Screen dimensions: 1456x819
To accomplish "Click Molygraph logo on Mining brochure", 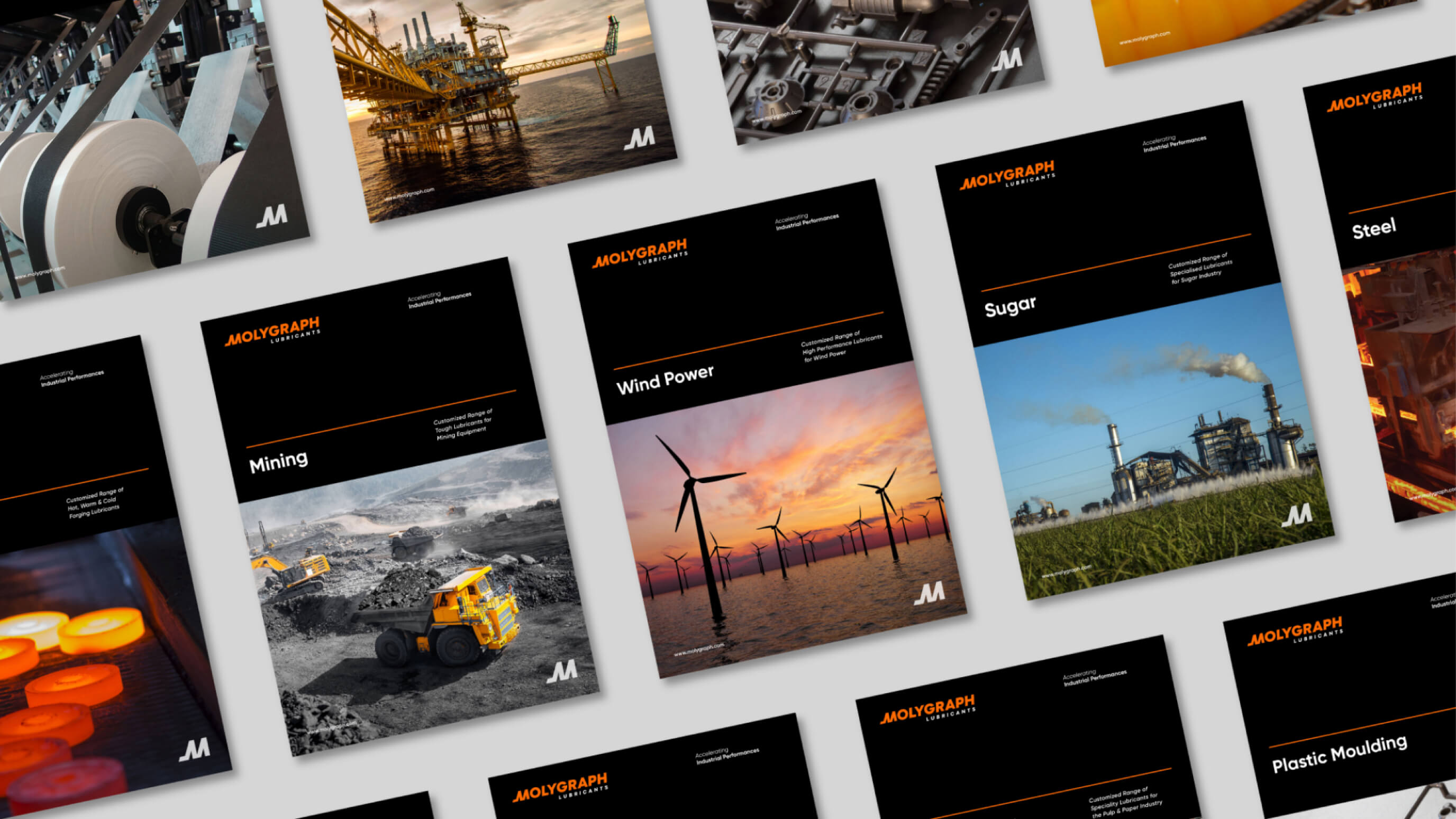I will pos(272,331).
